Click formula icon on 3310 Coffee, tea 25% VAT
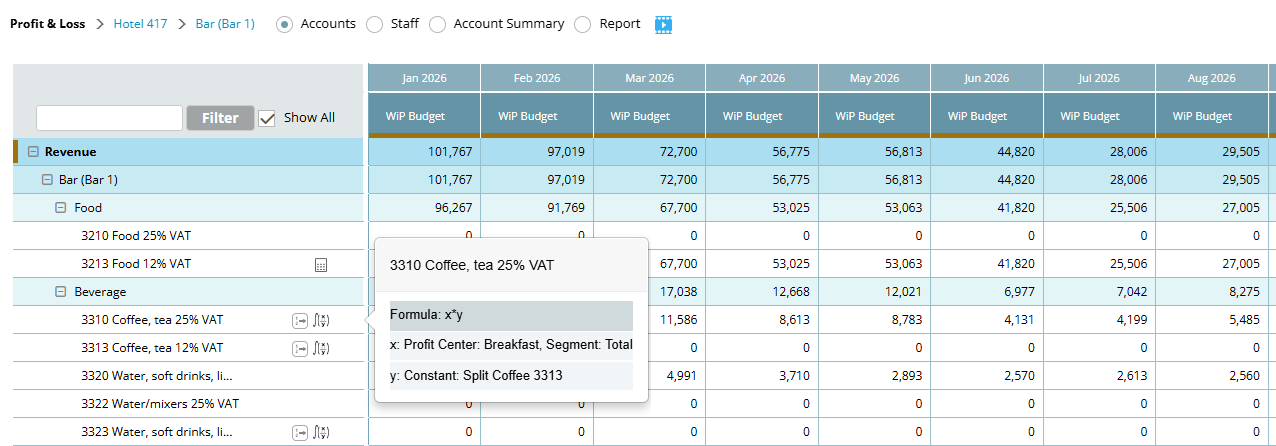The height and width of the screenshot is (446, 1276). coord(322,320)
